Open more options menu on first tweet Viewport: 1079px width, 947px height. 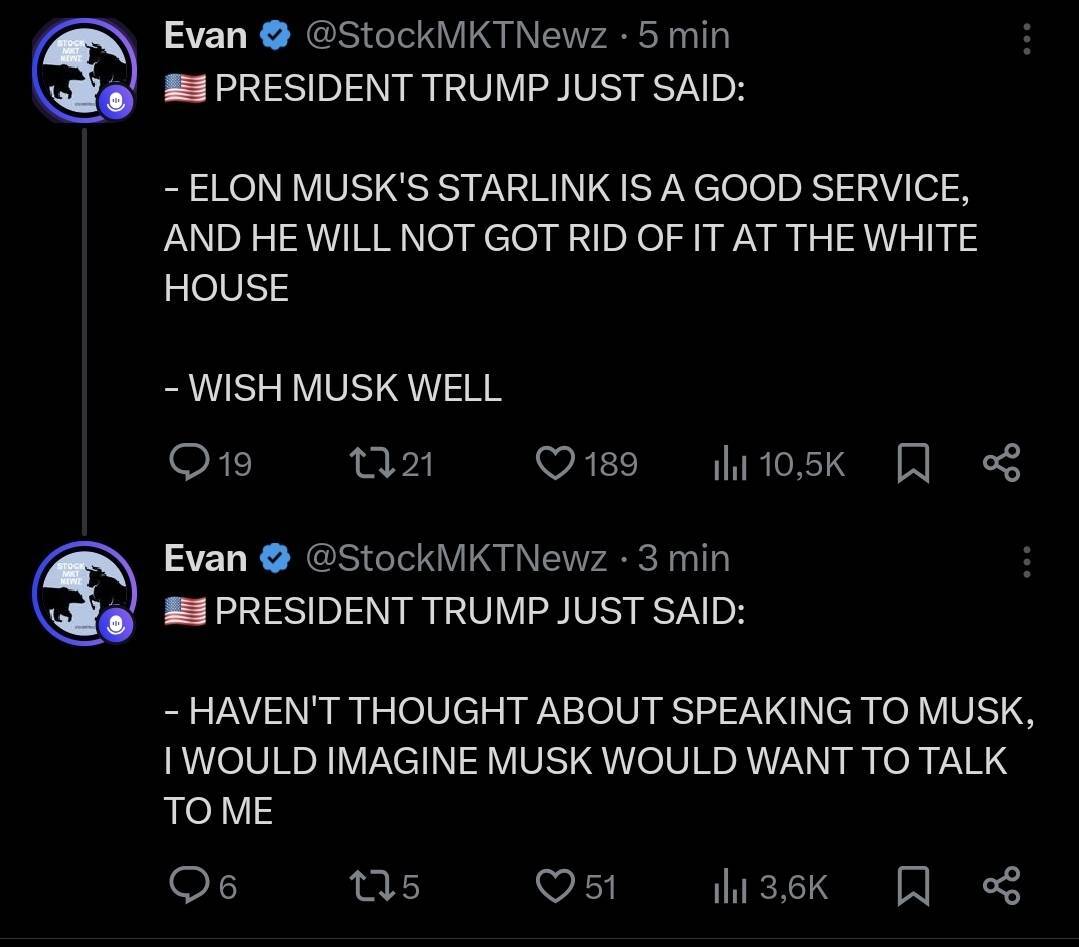coord(1025,38)
